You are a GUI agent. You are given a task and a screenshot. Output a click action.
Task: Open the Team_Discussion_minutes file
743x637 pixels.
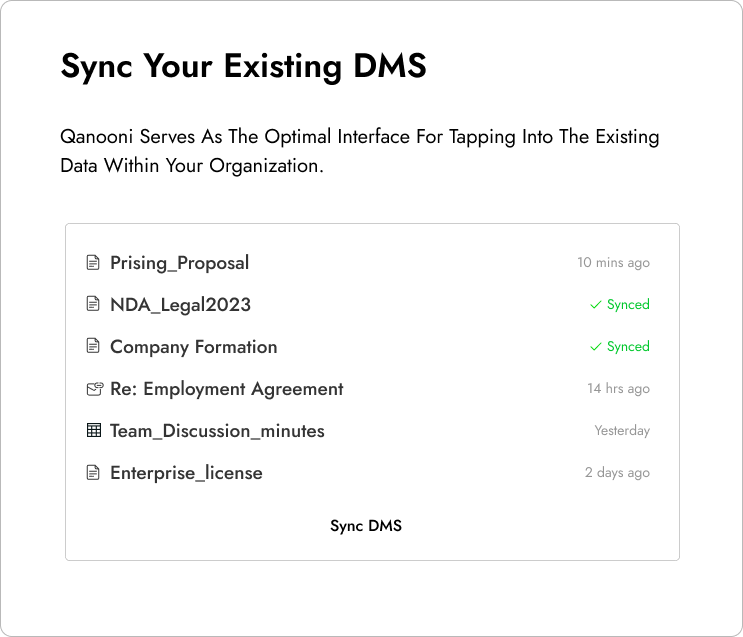click(217, 431)
